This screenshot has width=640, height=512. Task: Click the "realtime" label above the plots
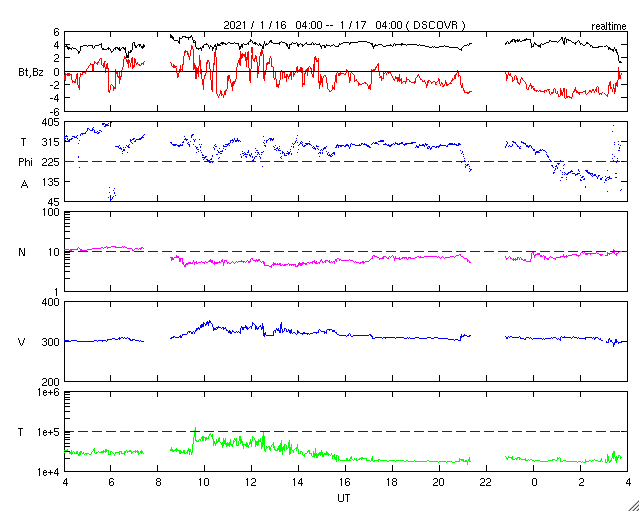coord(609,27)
